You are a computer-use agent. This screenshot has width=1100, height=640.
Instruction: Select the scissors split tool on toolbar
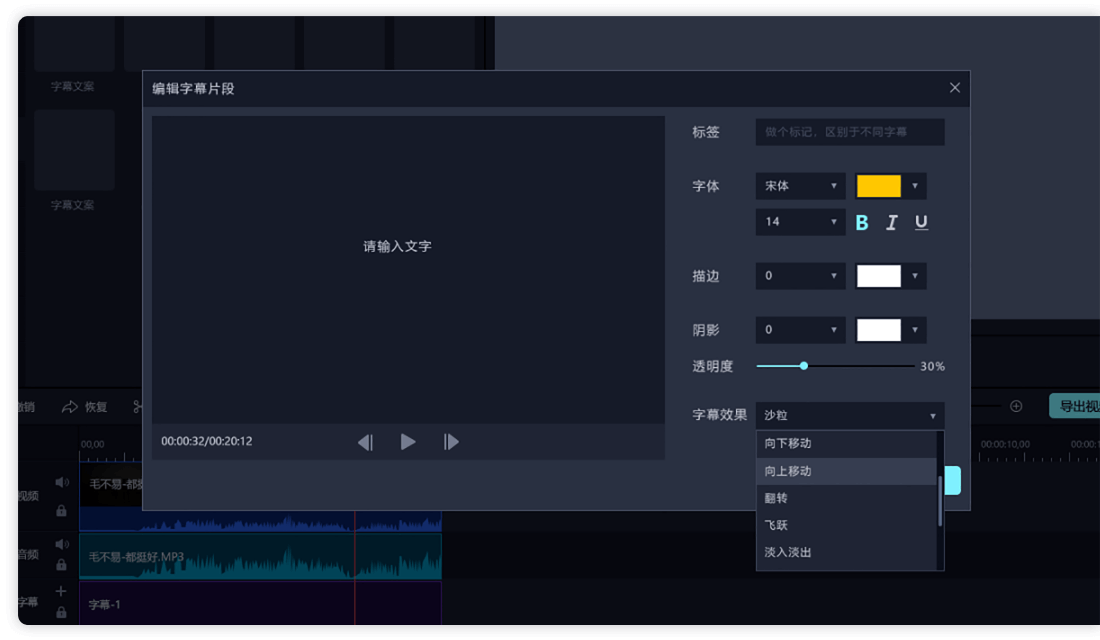[x=138, y=406]
